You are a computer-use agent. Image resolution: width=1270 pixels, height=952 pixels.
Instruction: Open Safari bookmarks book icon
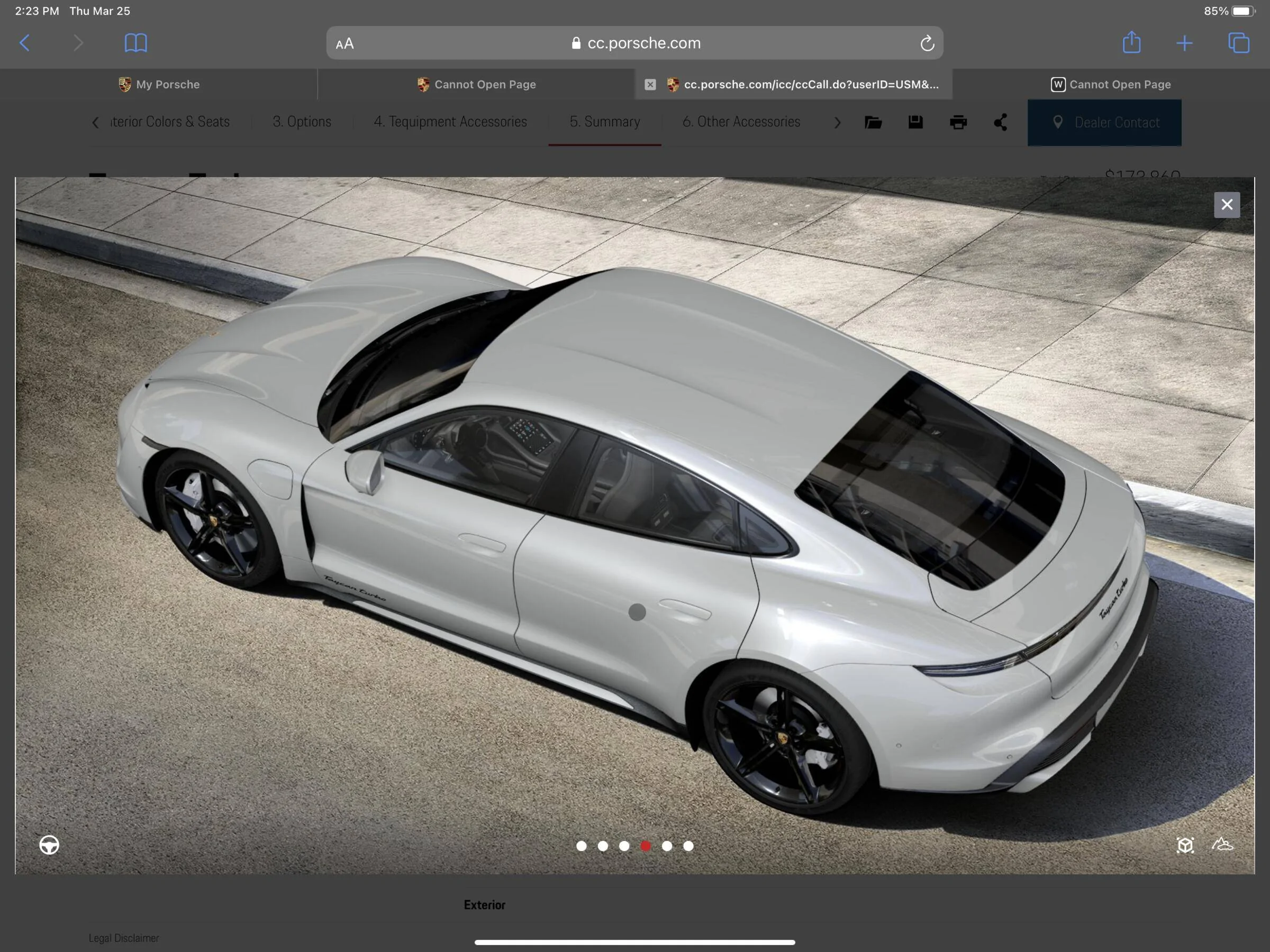(x=136, y=43)
